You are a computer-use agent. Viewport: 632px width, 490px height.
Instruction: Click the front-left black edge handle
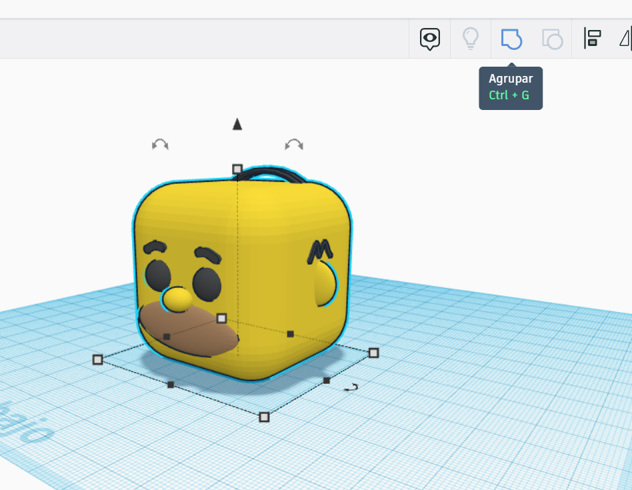pos(170,385)
